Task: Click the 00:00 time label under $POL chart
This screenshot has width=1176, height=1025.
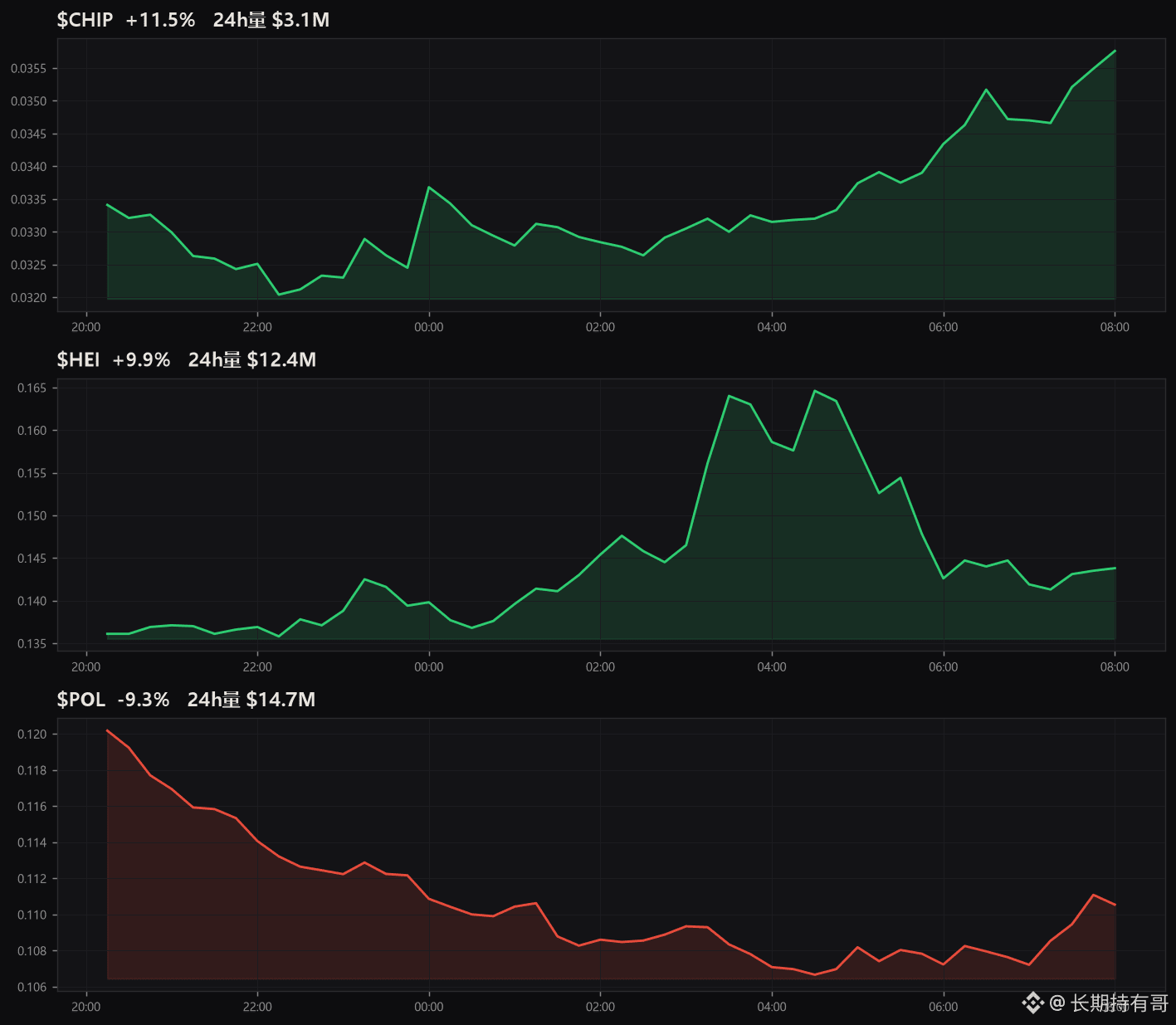Action: click(429, 1007)
